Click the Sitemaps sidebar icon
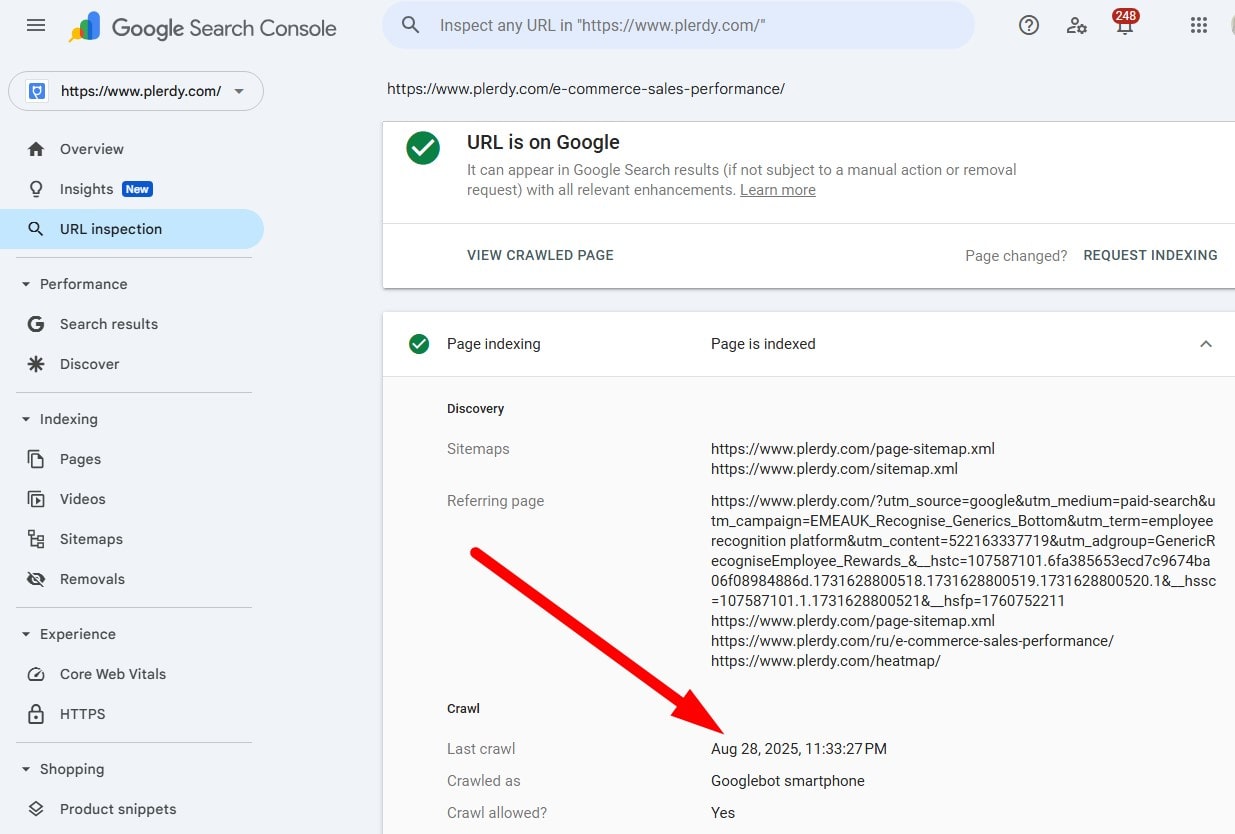The width and height of the screenshot is (1235, 834). click(35, 538)
